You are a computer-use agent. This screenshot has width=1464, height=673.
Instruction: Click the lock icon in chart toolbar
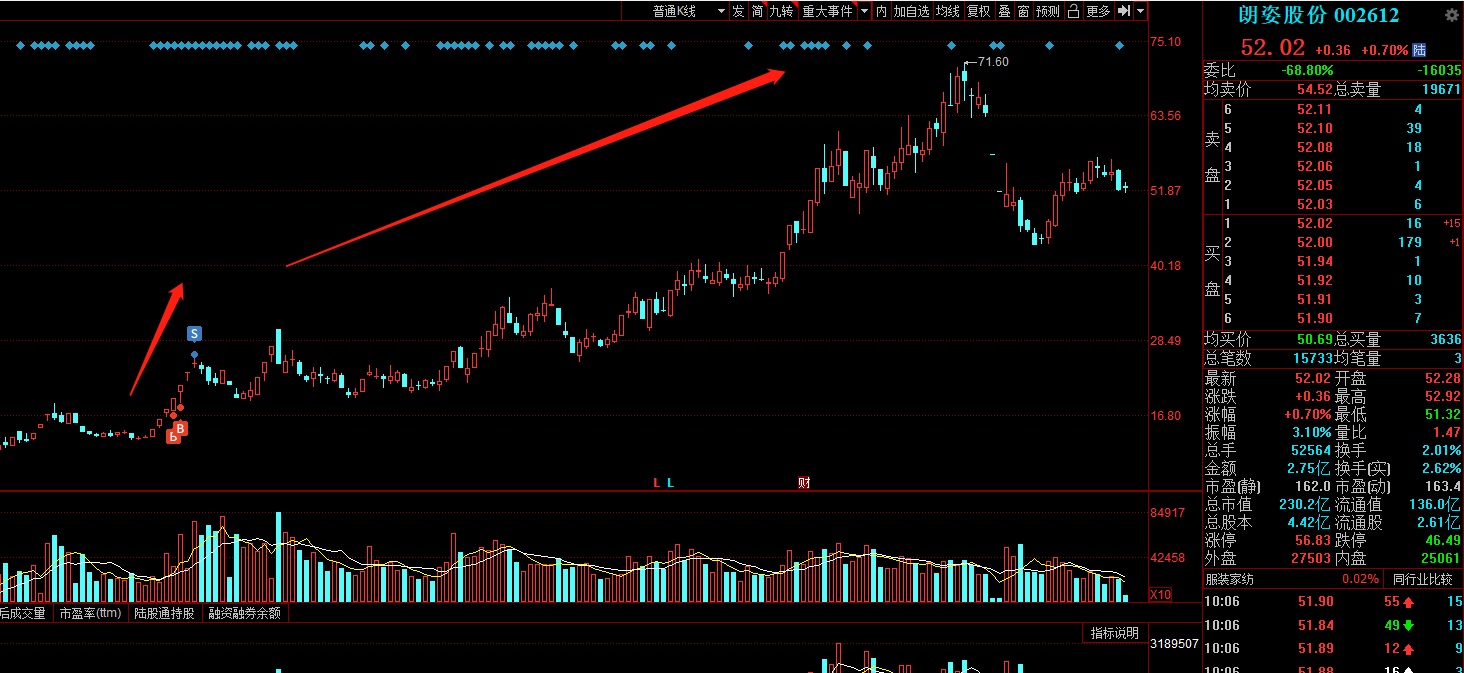tap(1073, 11)
